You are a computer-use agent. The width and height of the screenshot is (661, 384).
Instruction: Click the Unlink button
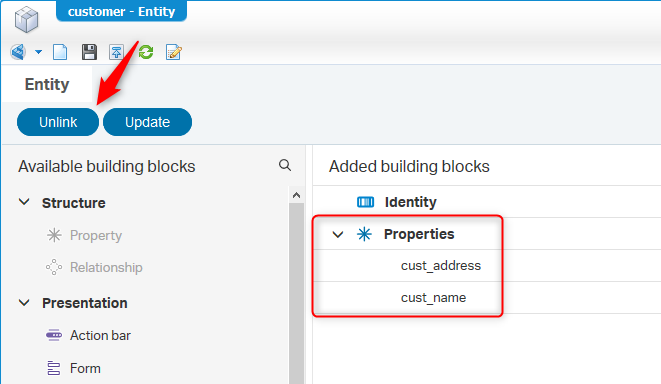tap(58, 122)
